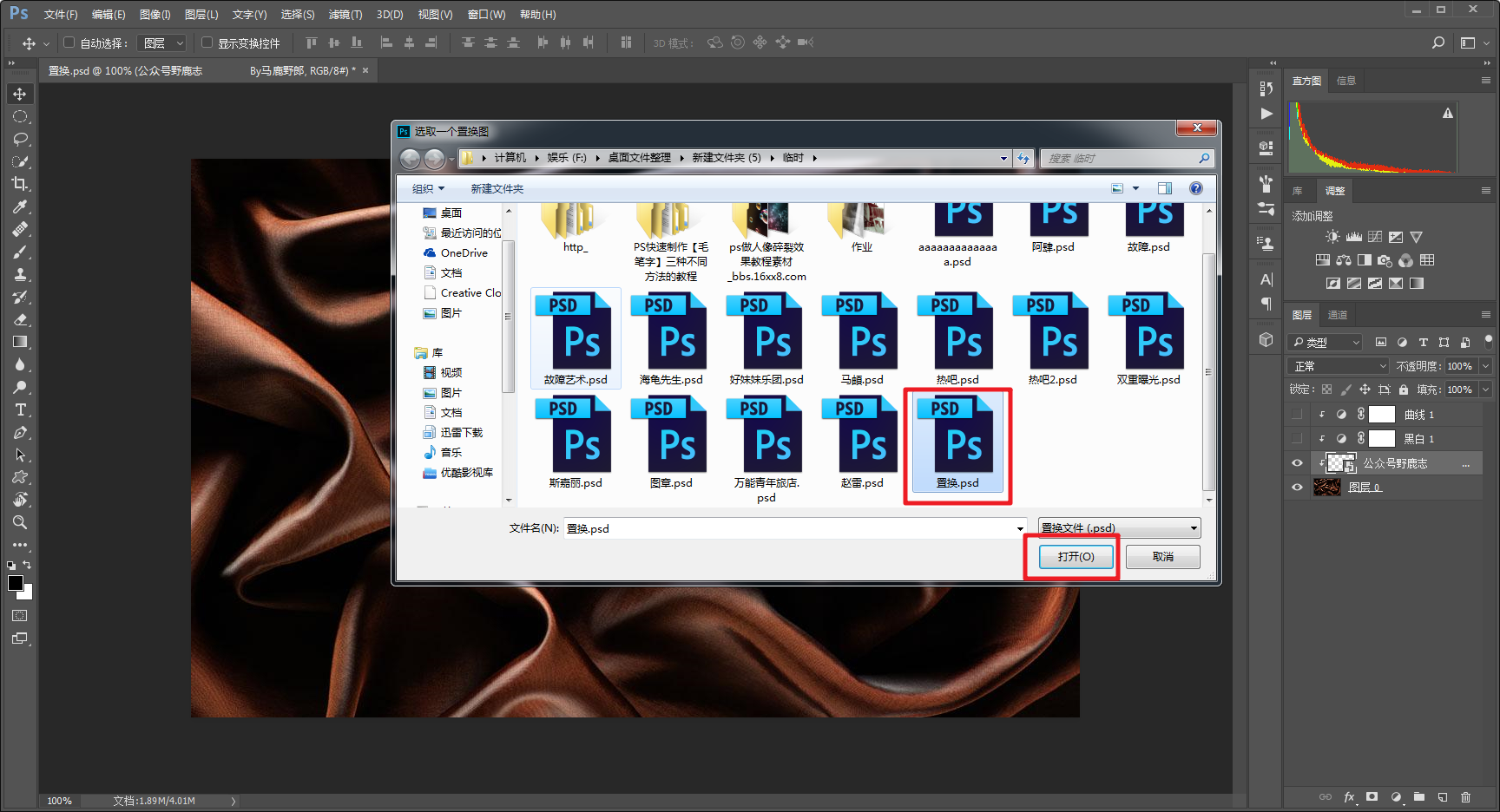Hide the 公众号野鹿志 layer
Screen dimensions: 1500x812
[x=1297, y=463]
